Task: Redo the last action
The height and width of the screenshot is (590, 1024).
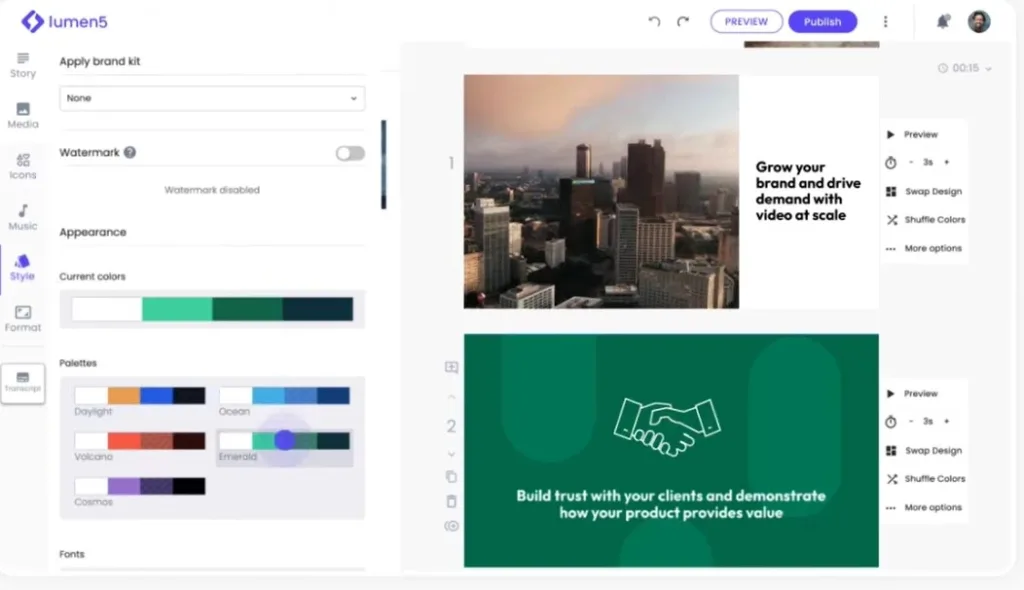Action: 682,22
